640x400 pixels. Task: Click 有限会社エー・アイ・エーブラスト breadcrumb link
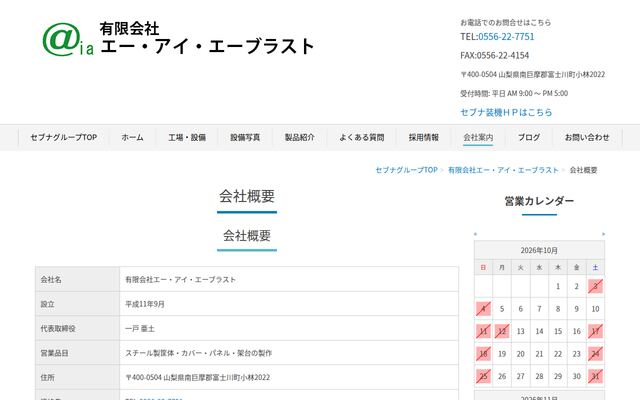(503, 170)
